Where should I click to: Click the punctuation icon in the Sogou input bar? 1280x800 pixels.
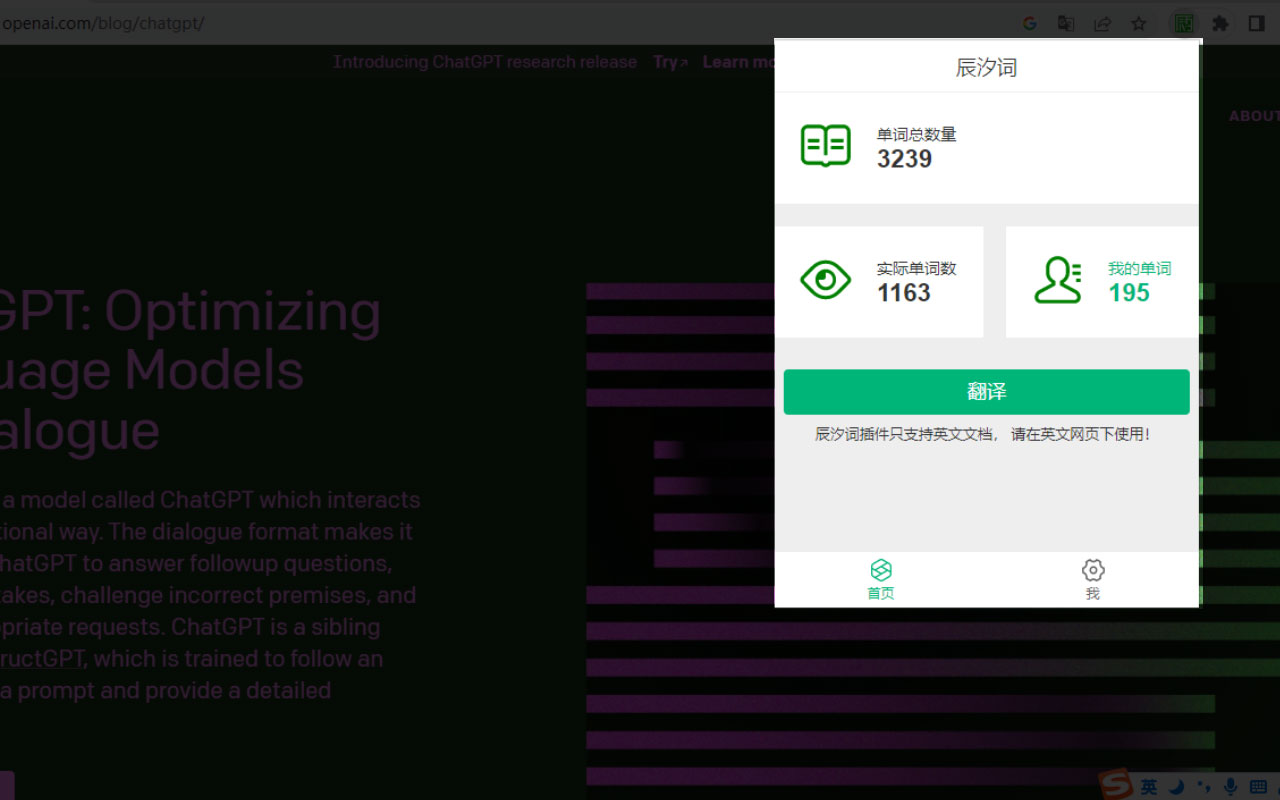[x=1204, y=787]
